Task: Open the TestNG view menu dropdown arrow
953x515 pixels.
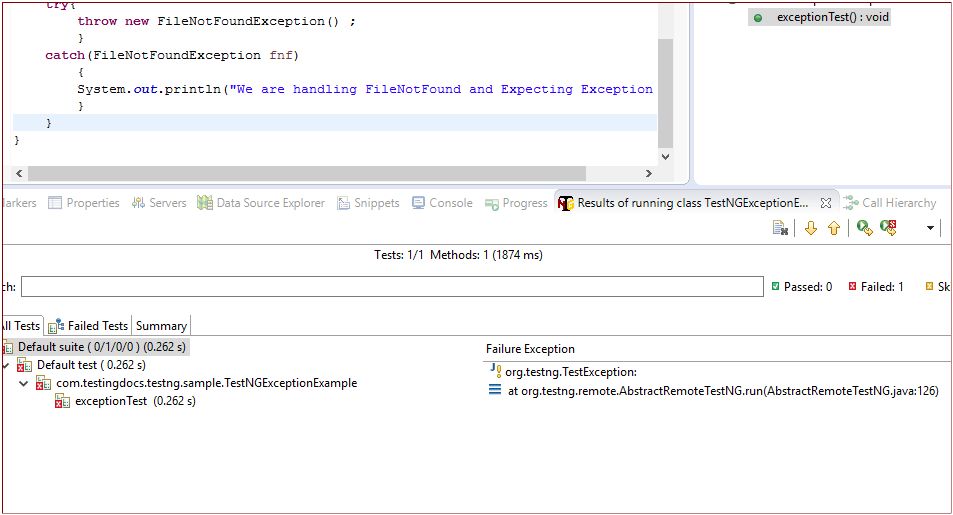Action: 930,228
